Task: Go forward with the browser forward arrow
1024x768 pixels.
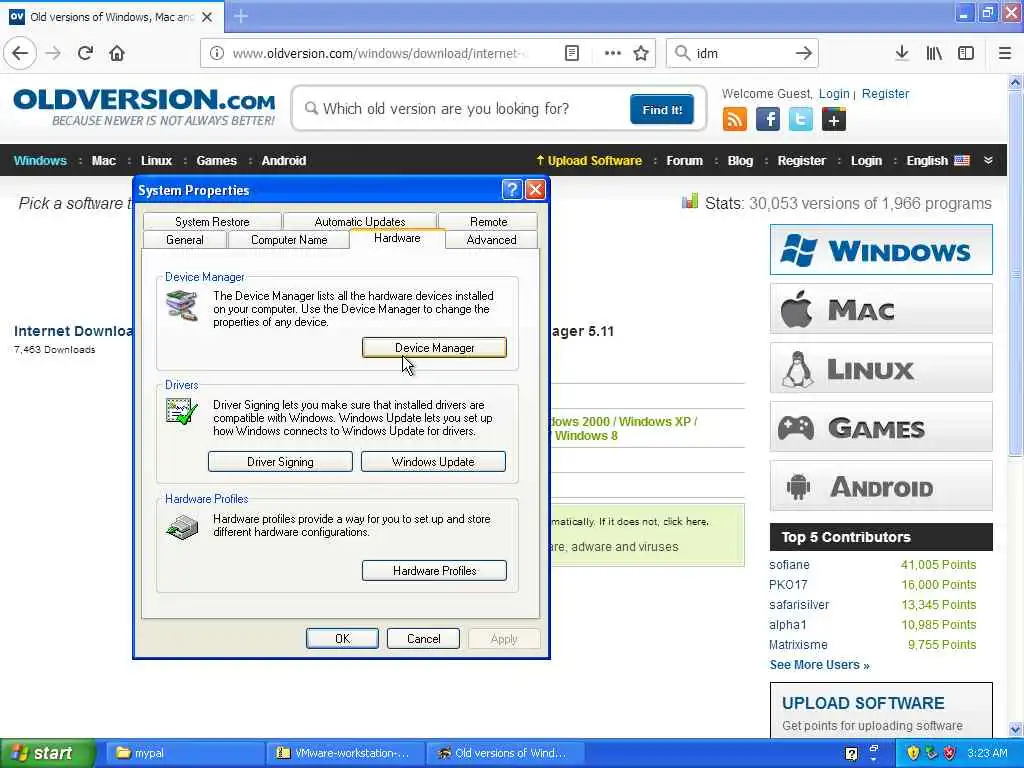Action: pyautogui.click(x=53, y=53)
